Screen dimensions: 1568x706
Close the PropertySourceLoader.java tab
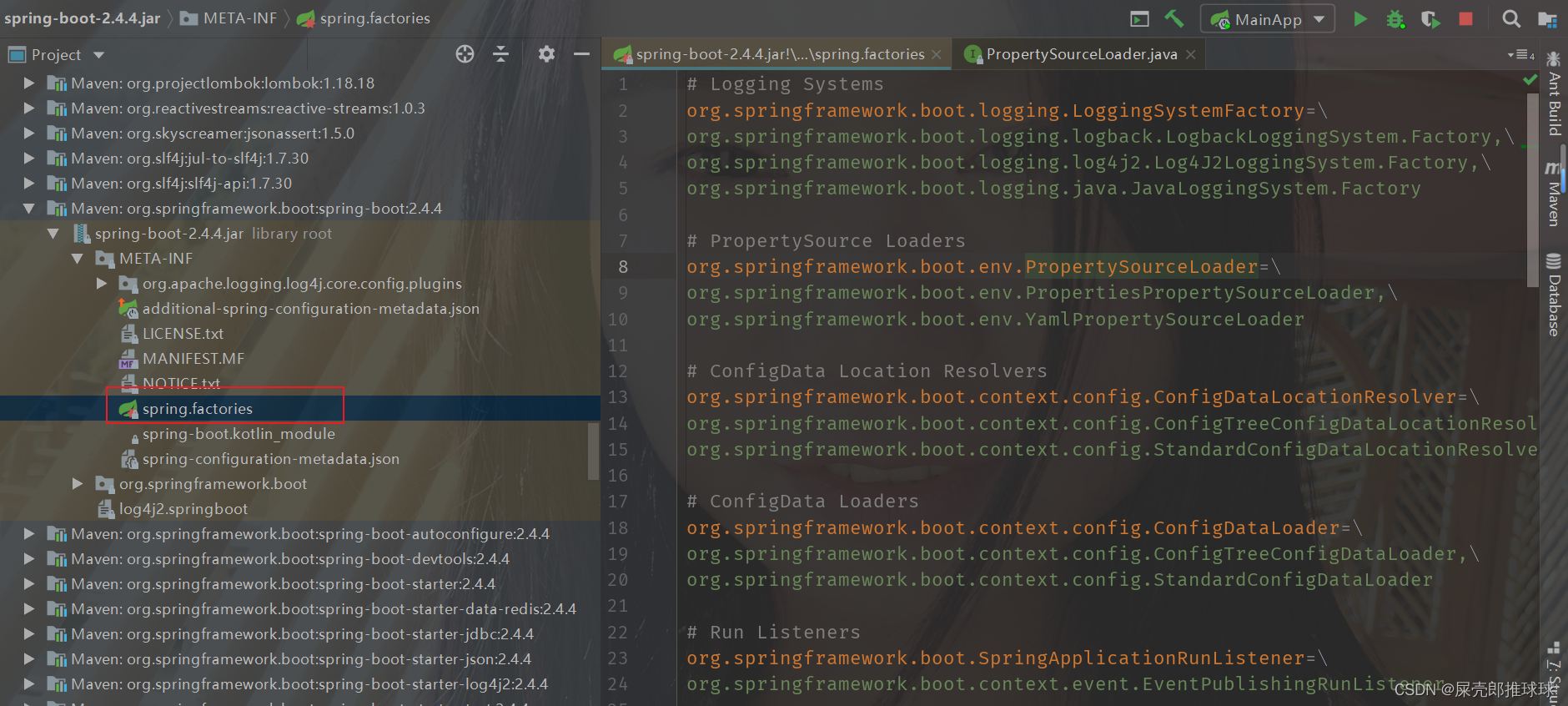click(x=1191, y=54)
